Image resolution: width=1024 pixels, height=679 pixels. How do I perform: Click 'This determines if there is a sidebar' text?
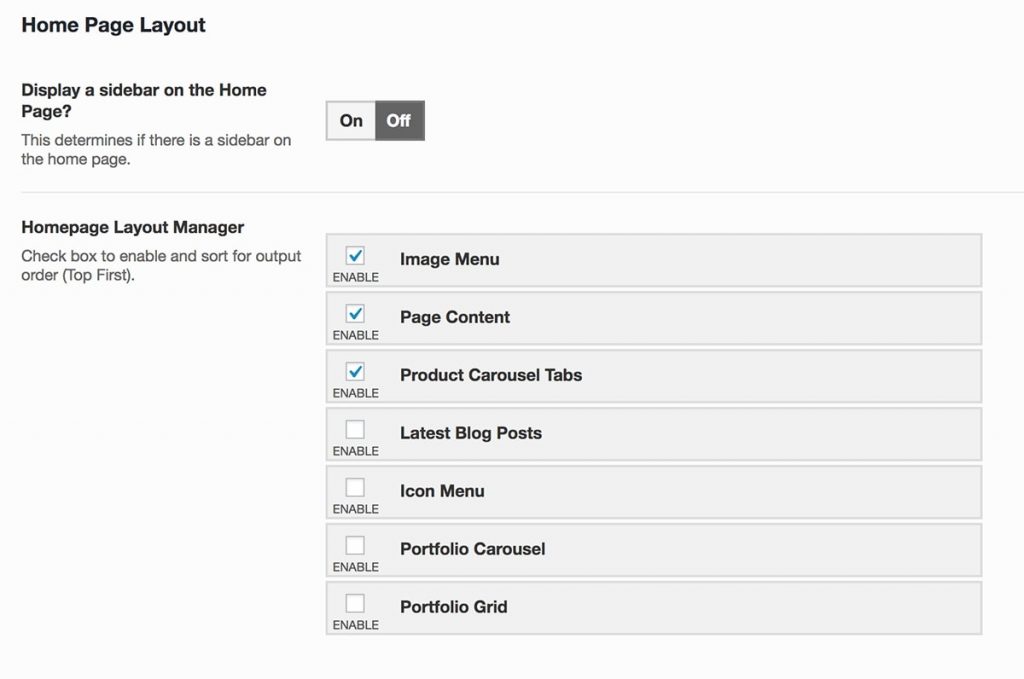tap(156, 150)
